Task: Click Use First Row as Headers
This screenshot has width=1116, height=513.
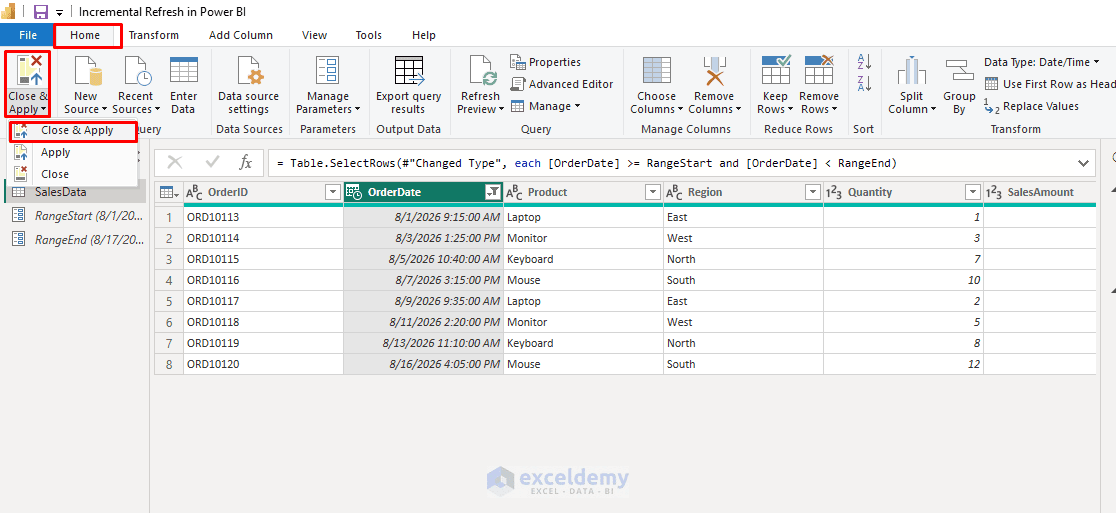Action: [1050, 84]
